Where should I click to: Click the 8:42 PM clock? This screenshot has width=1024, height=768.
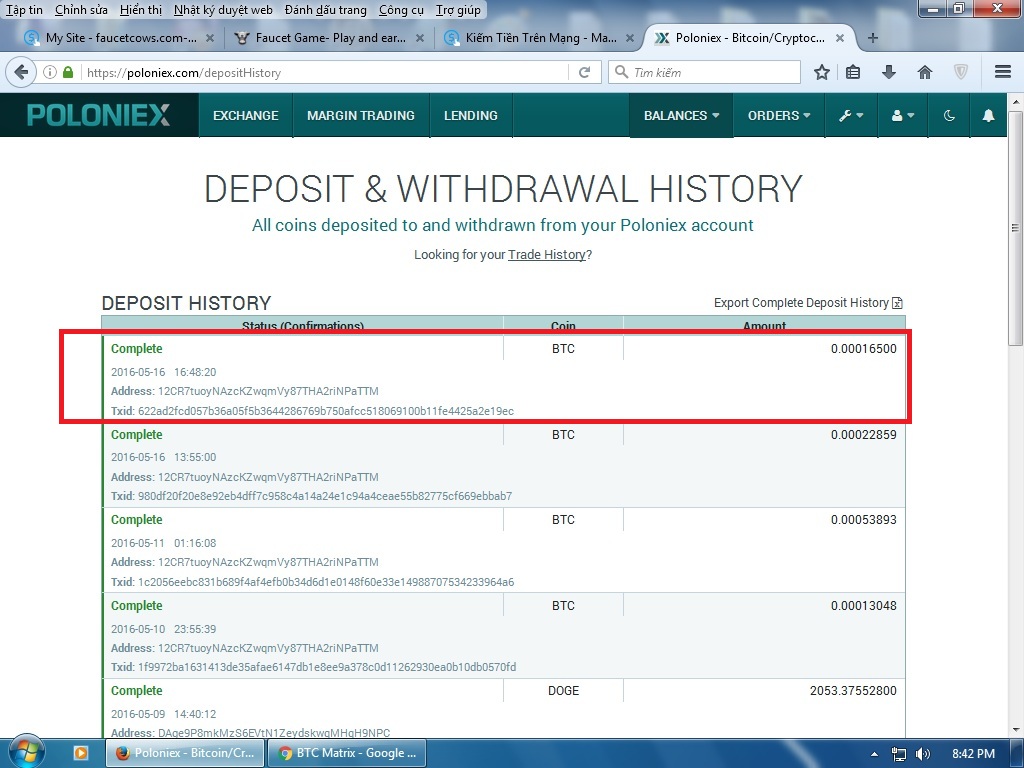coord(973,754)
